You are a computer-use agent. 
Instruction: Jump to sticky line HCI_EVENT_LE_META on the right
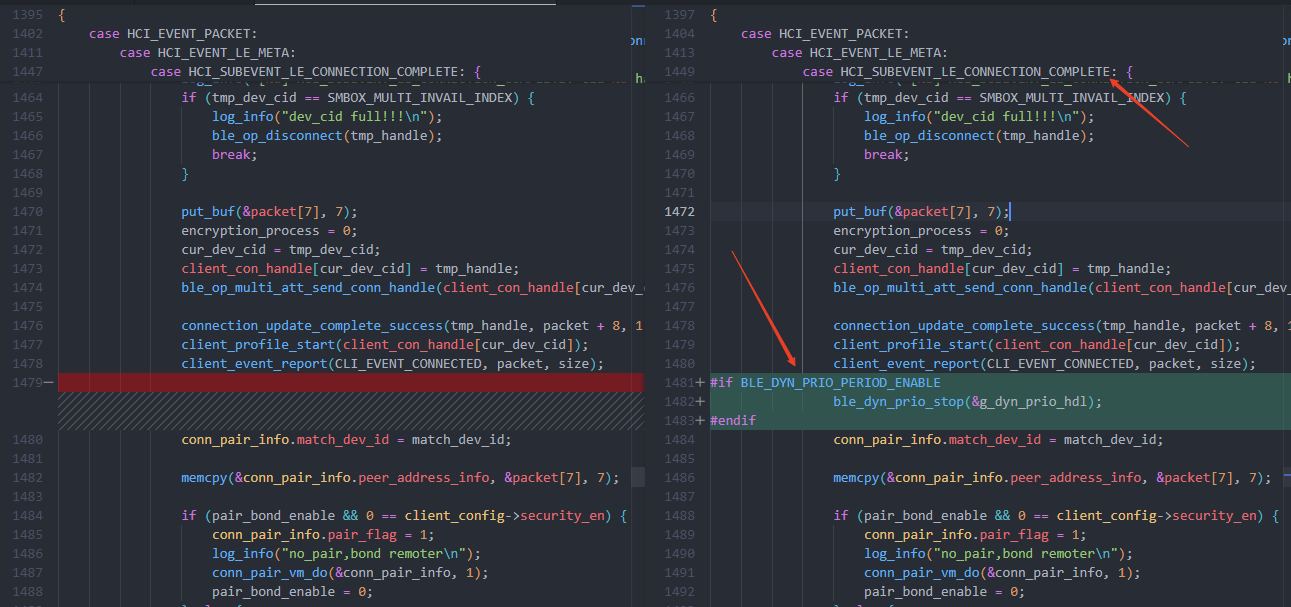[878, 53]
